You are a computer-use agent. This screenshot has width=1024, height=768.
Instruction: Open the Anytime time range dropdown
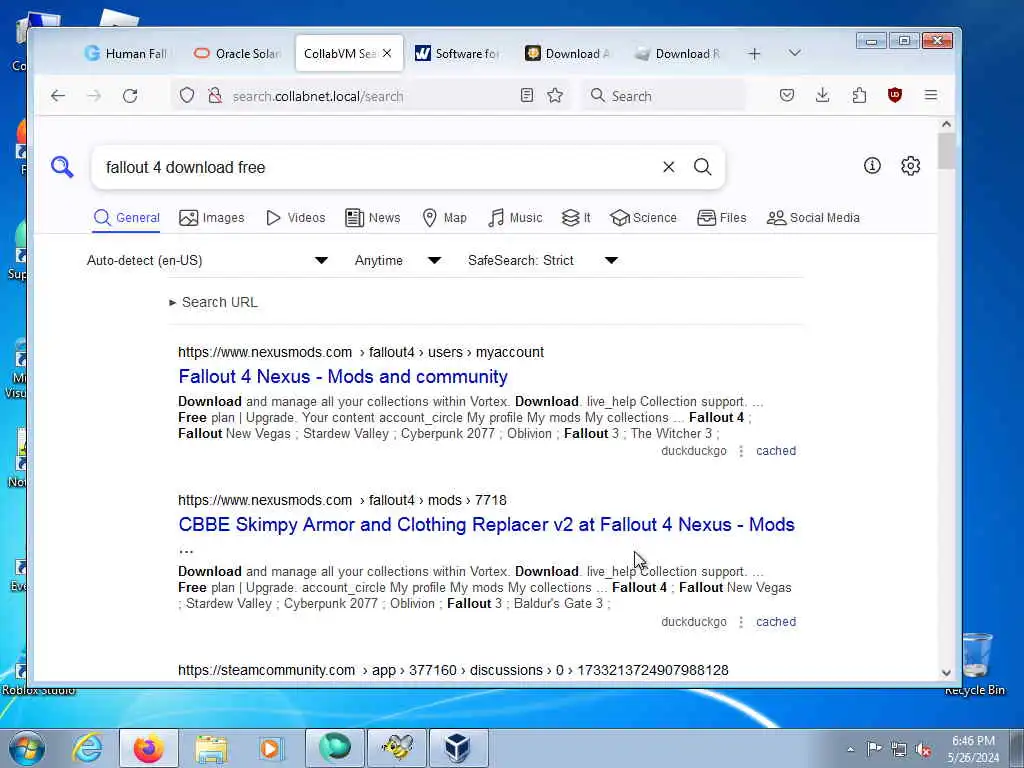[x=397, y=261]
